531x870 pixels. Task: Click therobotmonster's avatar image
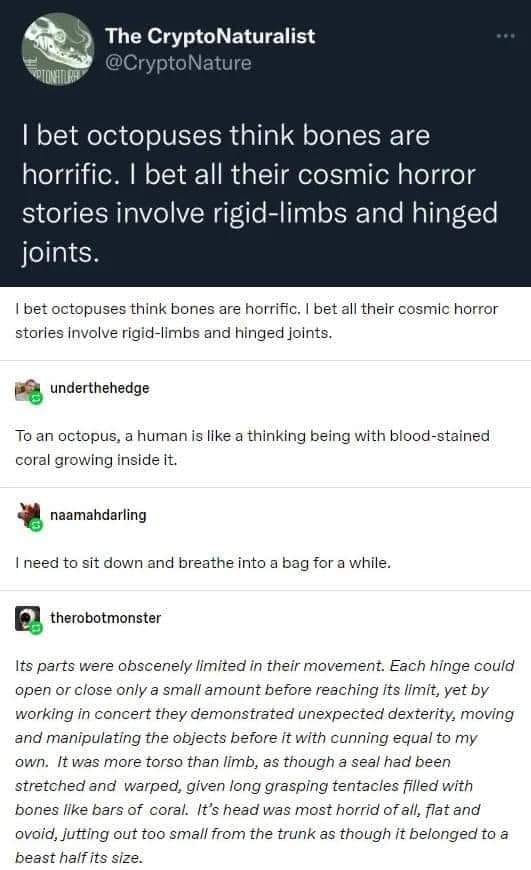click(x=27, y=619)
